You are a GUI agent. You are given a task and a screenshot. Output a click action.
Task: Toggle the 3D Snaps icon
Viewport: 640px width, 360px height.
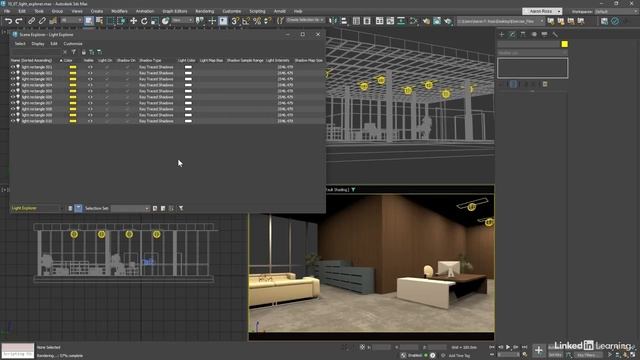[235, 21]
